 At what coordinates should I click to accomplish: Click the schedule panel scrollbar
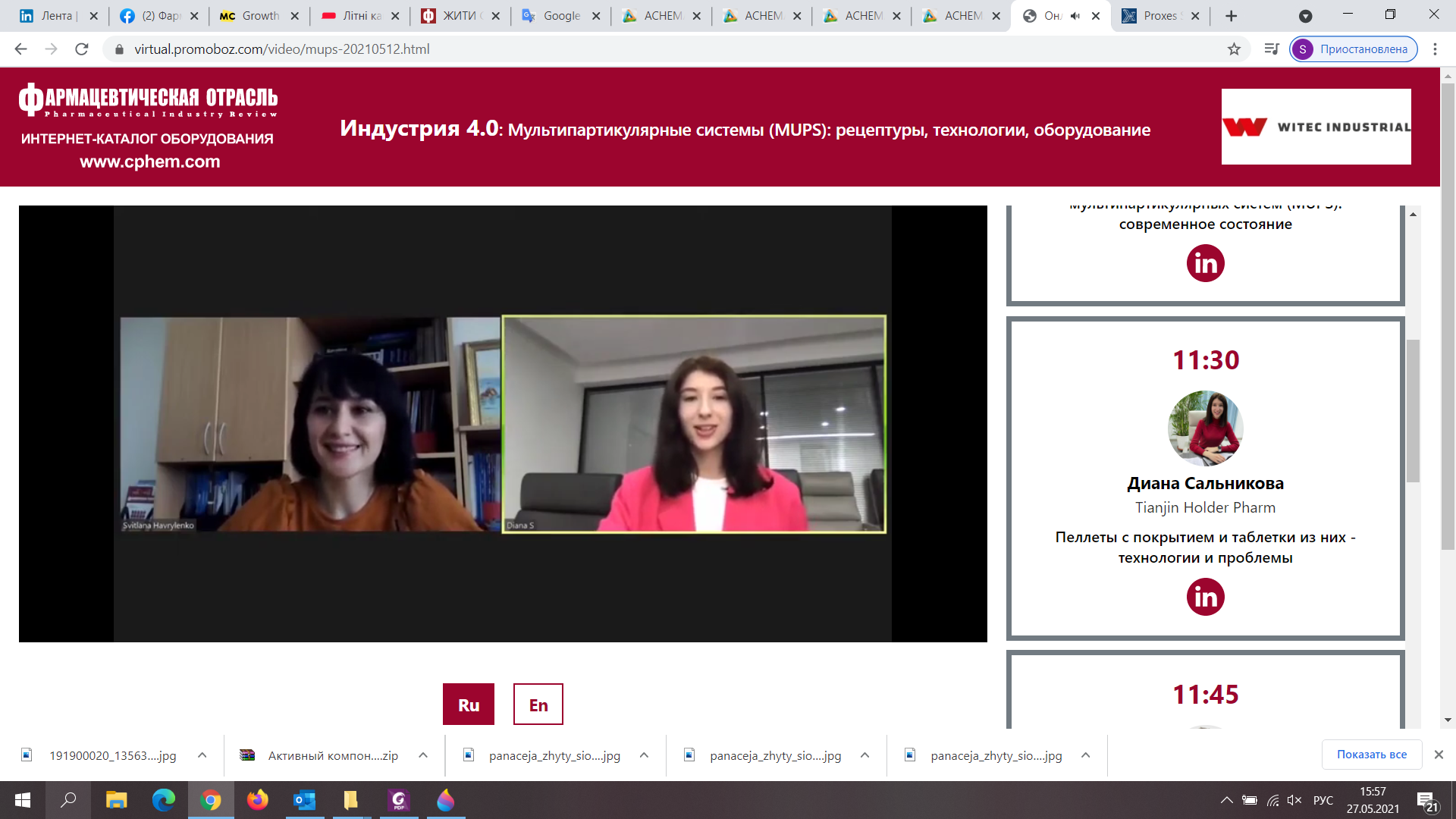tap(1413, 409)
